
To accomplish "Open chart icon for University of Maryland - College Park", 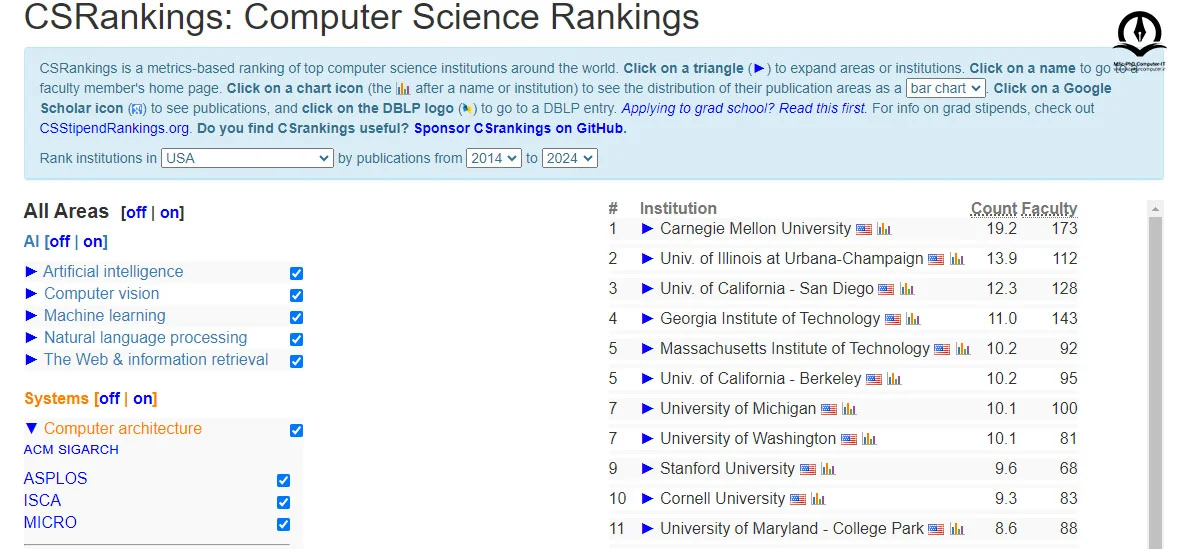I will coord(956,530).
